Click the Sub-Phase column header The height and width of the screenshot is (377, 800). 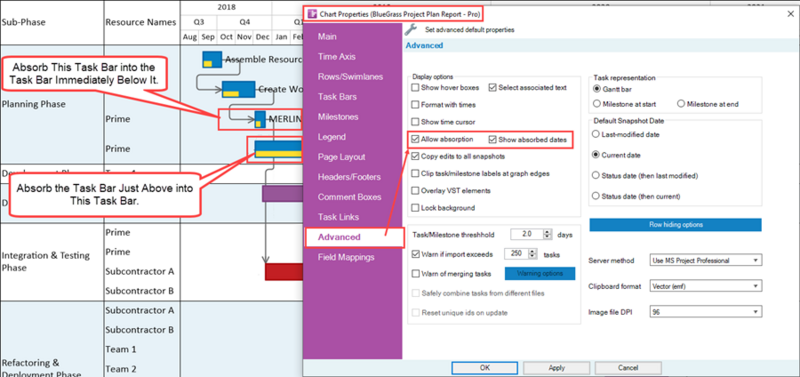pyautogui.click(x=23, y=22)
